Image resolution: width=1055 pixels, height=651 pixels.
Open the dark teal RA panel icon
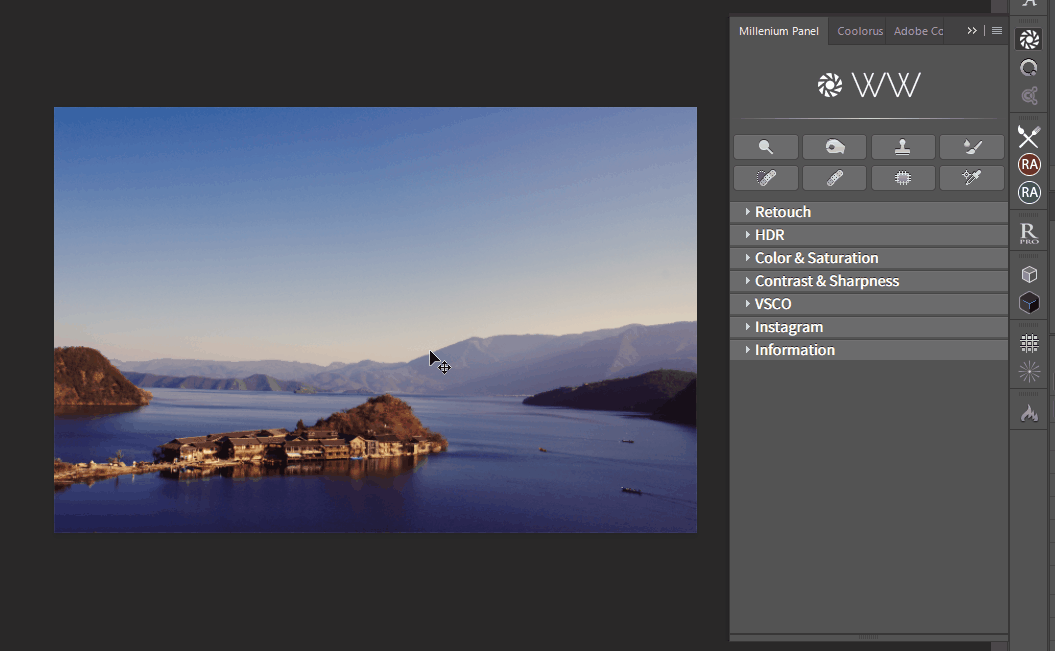(1029, 192)
